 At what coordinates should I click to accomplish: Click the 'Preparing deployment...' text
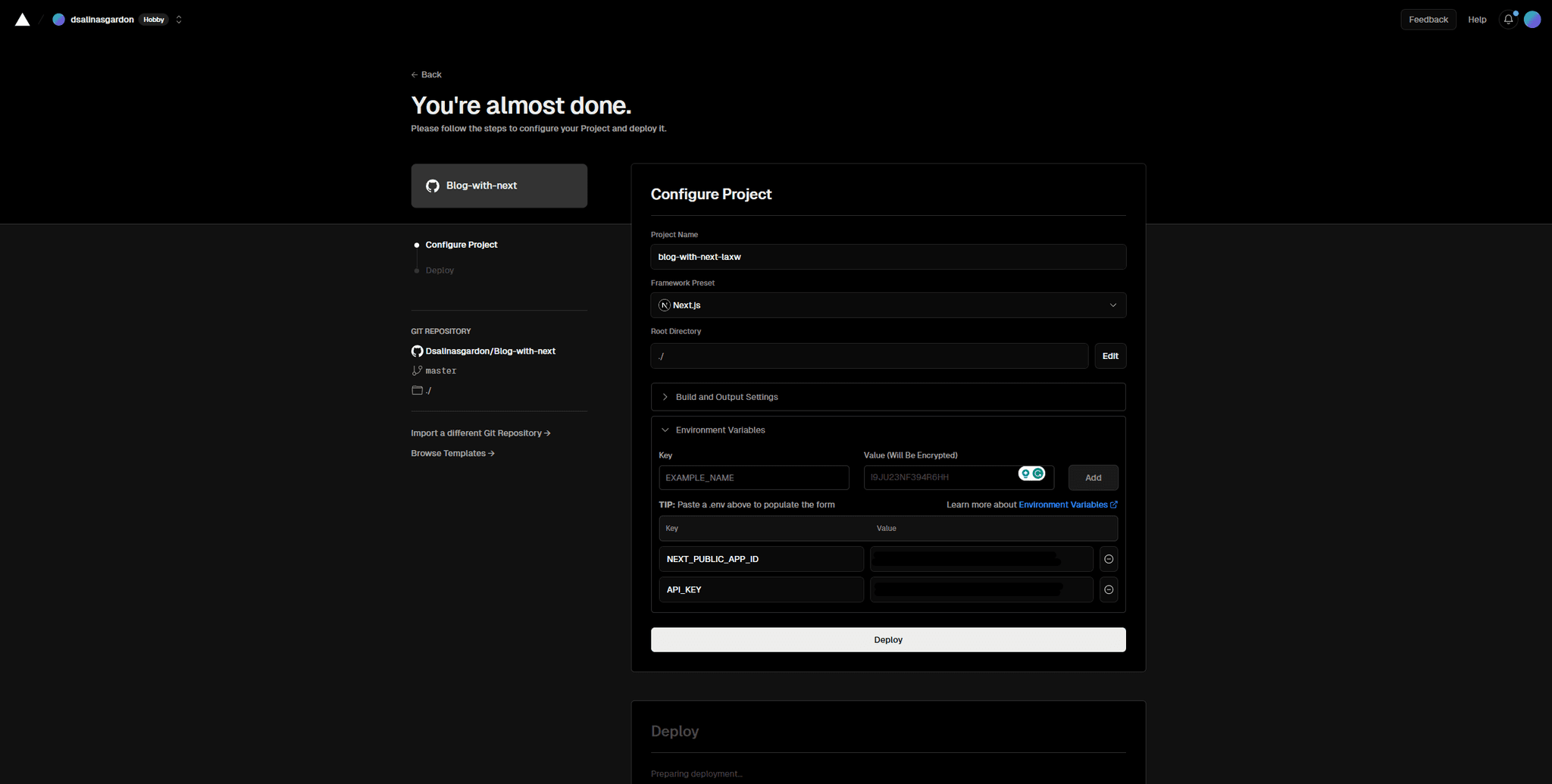[696, 774]
